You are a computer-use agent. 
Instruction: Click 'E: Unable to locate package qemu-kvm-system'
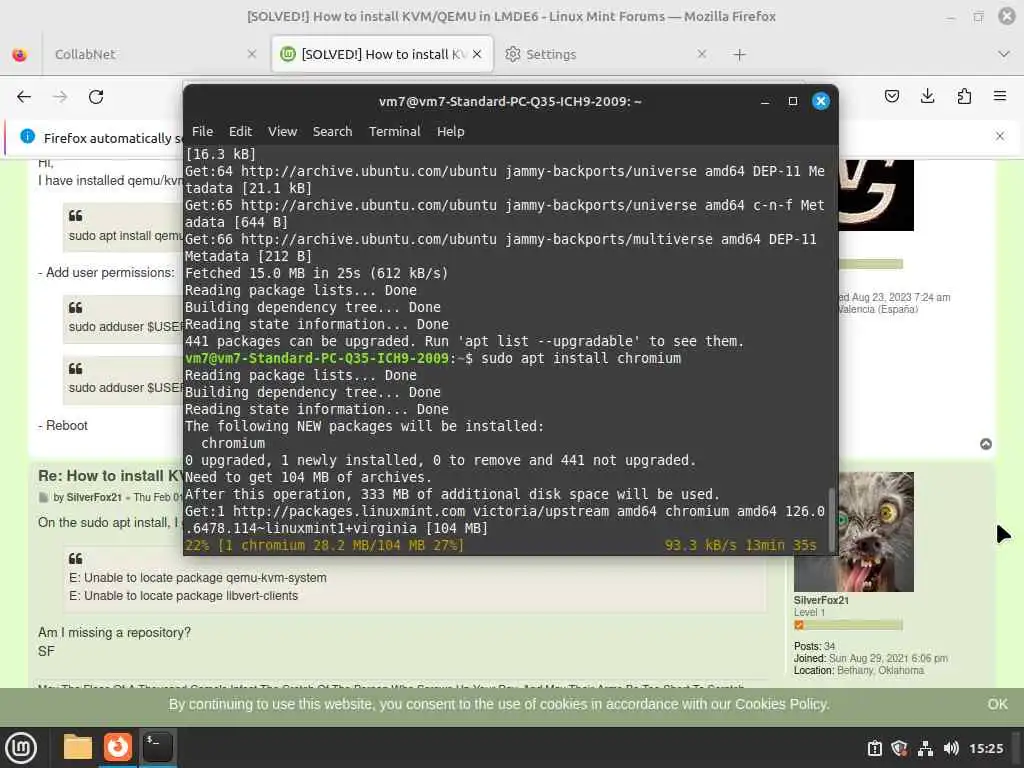point(198,578)
